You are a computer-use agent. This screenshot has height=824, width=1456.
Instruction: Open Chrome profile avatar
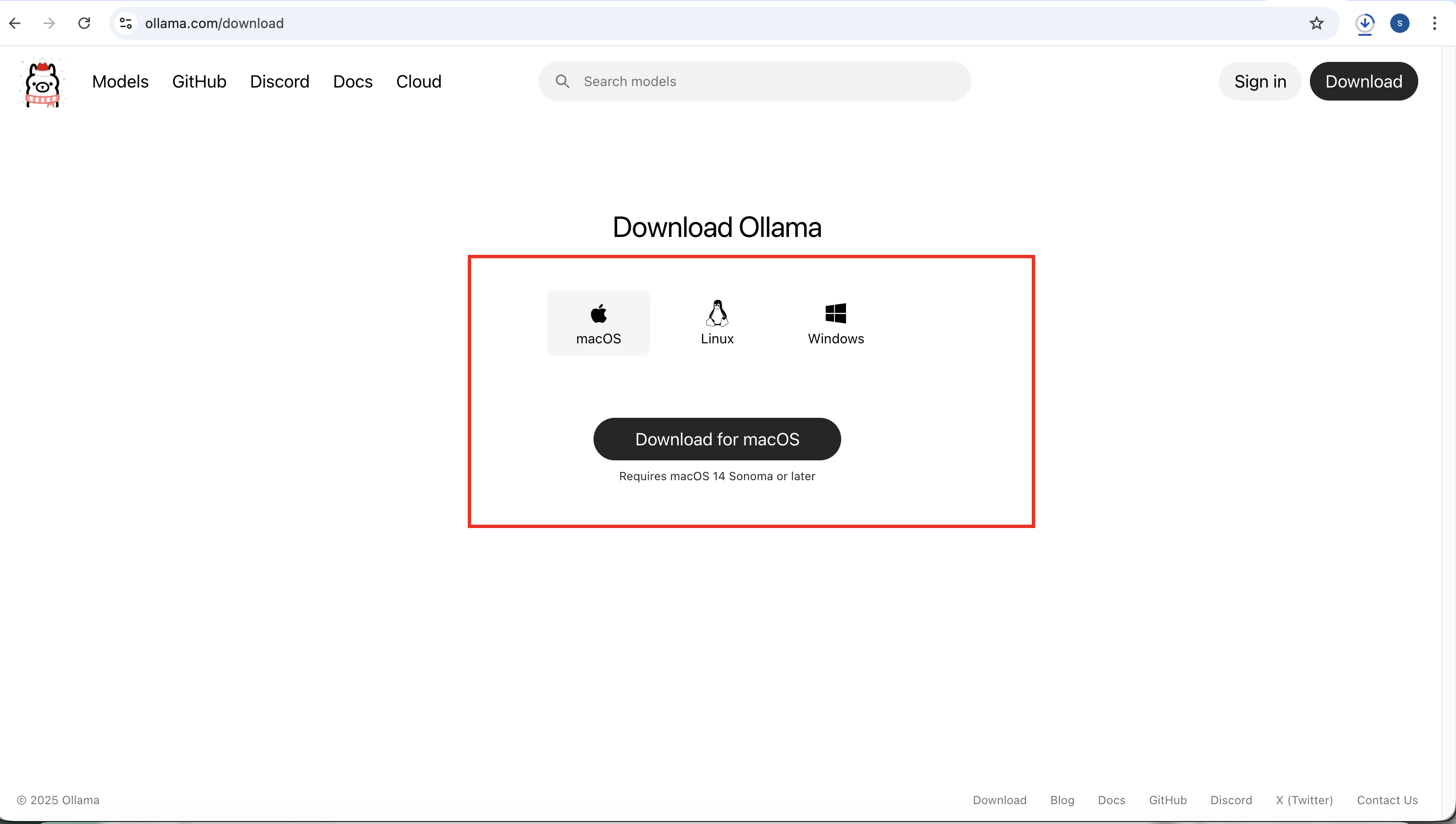coord(1399,23)
